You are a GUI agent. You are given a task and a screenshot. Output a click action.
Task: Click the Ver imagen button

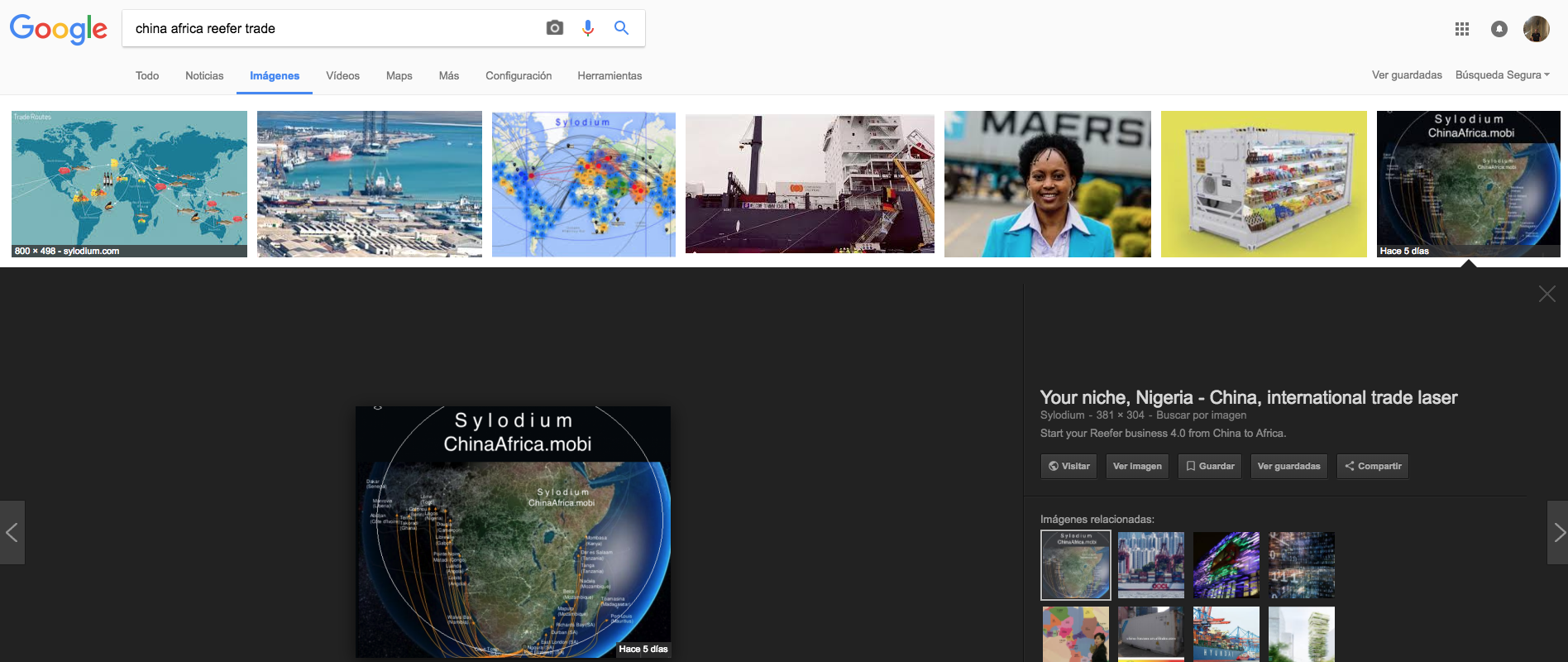pos(1137,466)
